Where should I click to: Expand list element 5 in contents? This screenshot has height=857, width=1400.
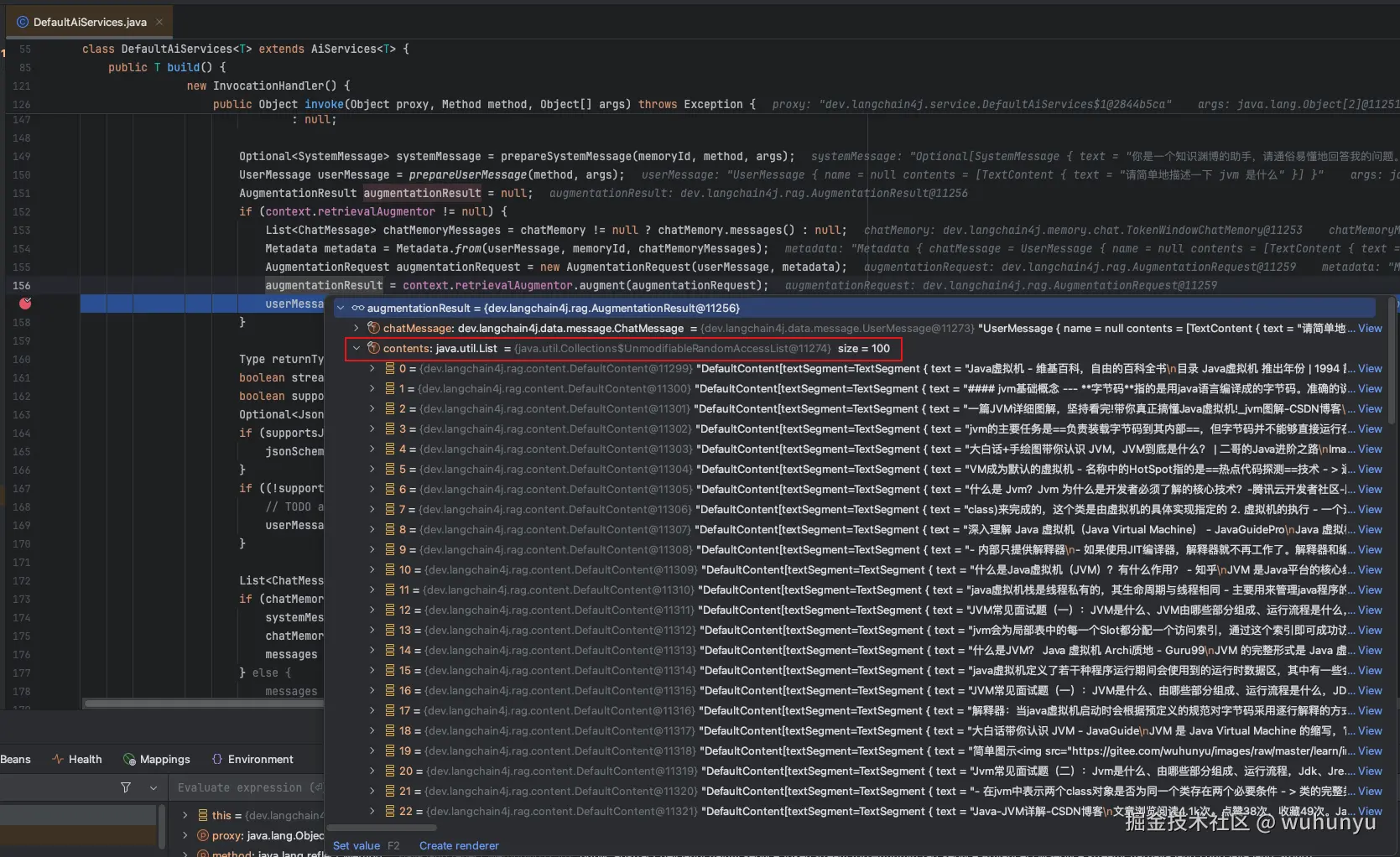coord(372,469)
